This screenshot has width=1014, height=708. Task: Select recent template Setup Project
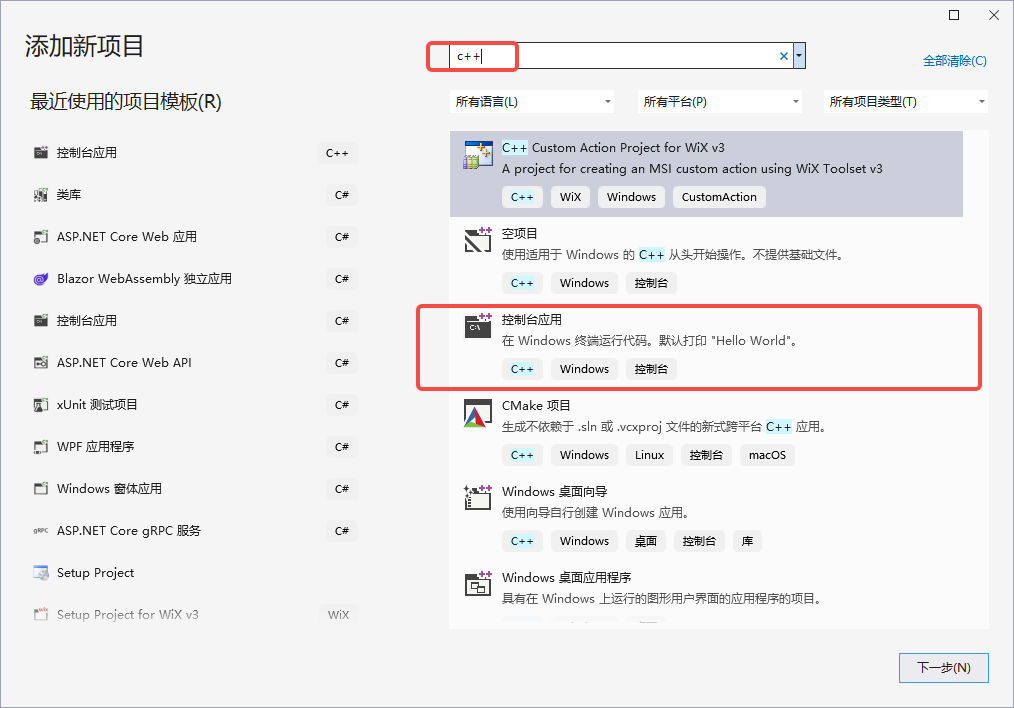point(194,573)
